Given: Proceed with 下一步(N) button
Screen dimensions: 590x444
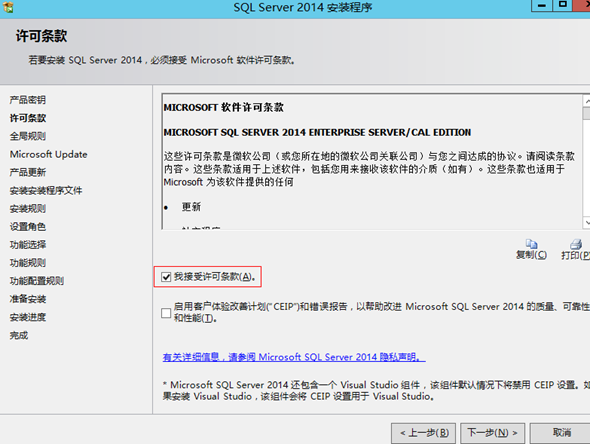Looking at the screenshot, I should point(493,433).
